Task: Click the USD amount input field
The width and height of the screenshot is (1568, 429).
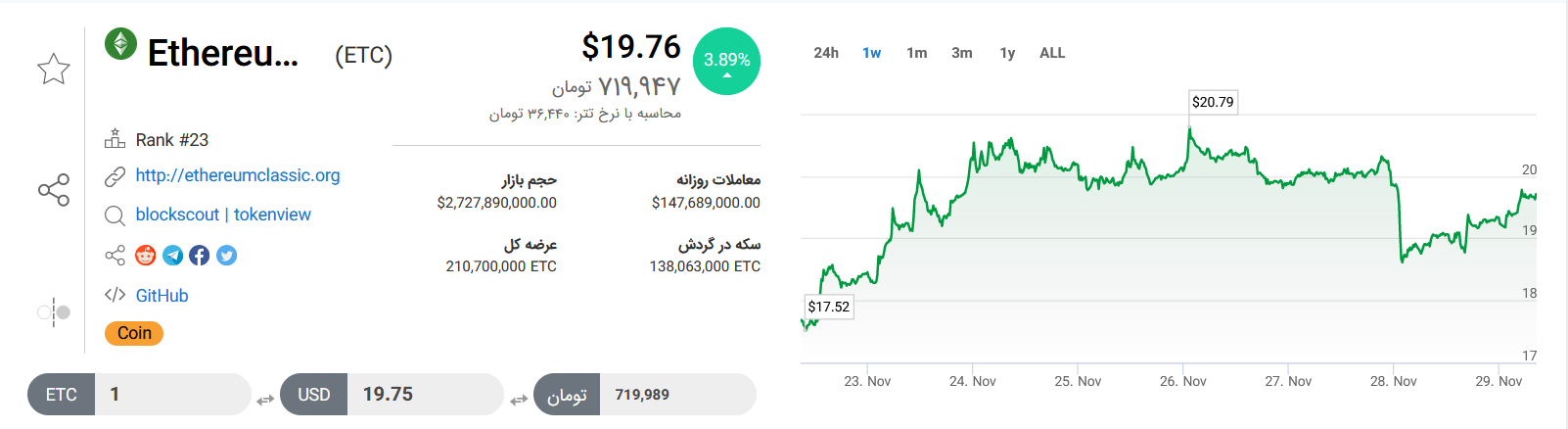Action: point(425,394)
